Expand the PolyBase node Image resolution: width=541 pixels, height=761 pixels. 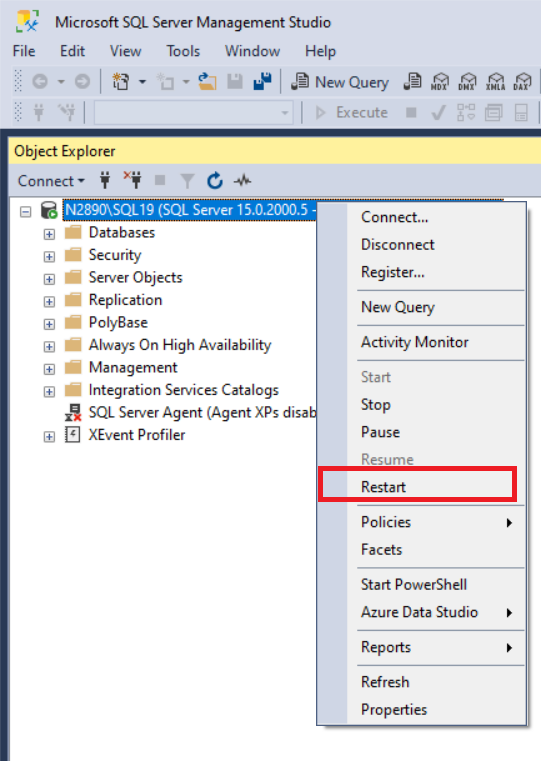[49, 324]
